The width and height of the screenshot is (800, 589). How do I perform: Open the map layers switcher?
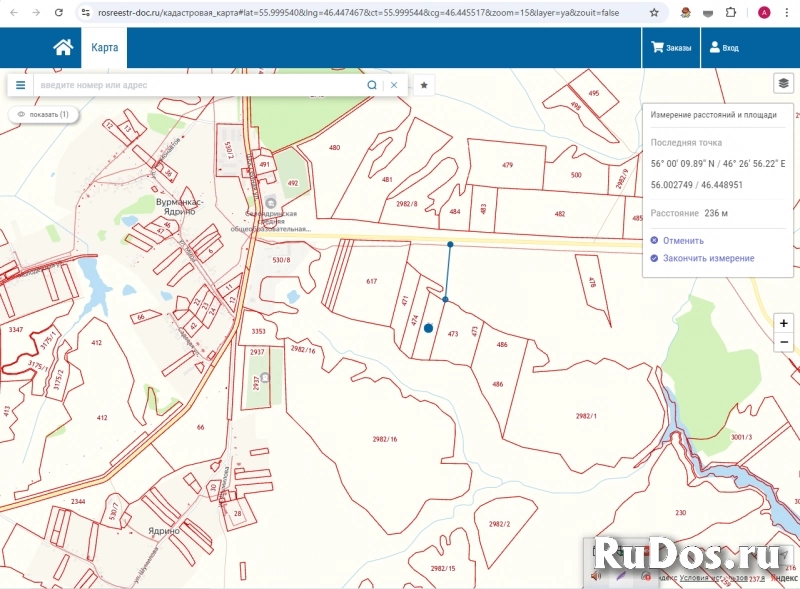coord(783,83)
